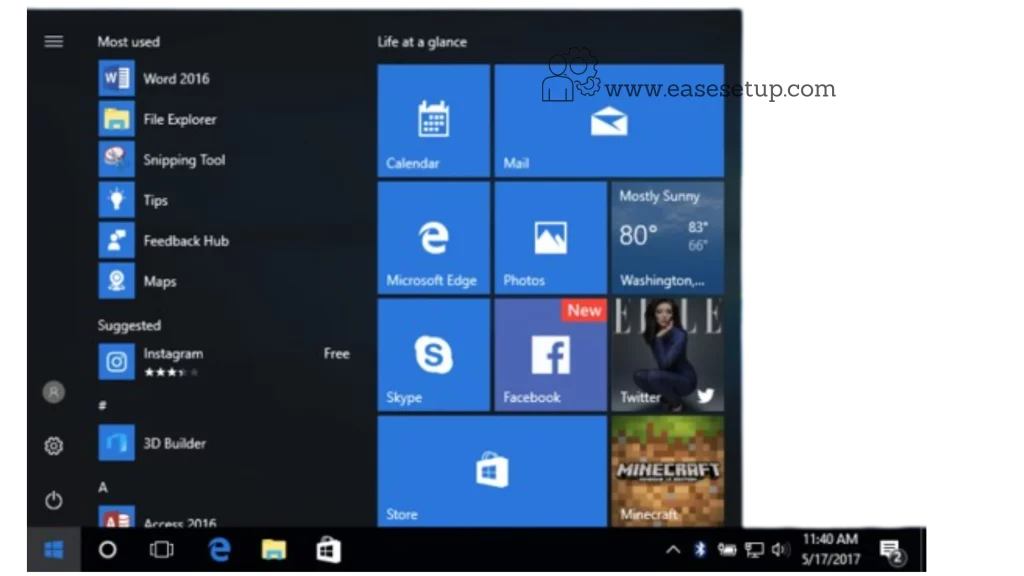Viewport: 1024px width, 576px height.
Task: Click the "Suggested" heading
Action: coord(129,325)
